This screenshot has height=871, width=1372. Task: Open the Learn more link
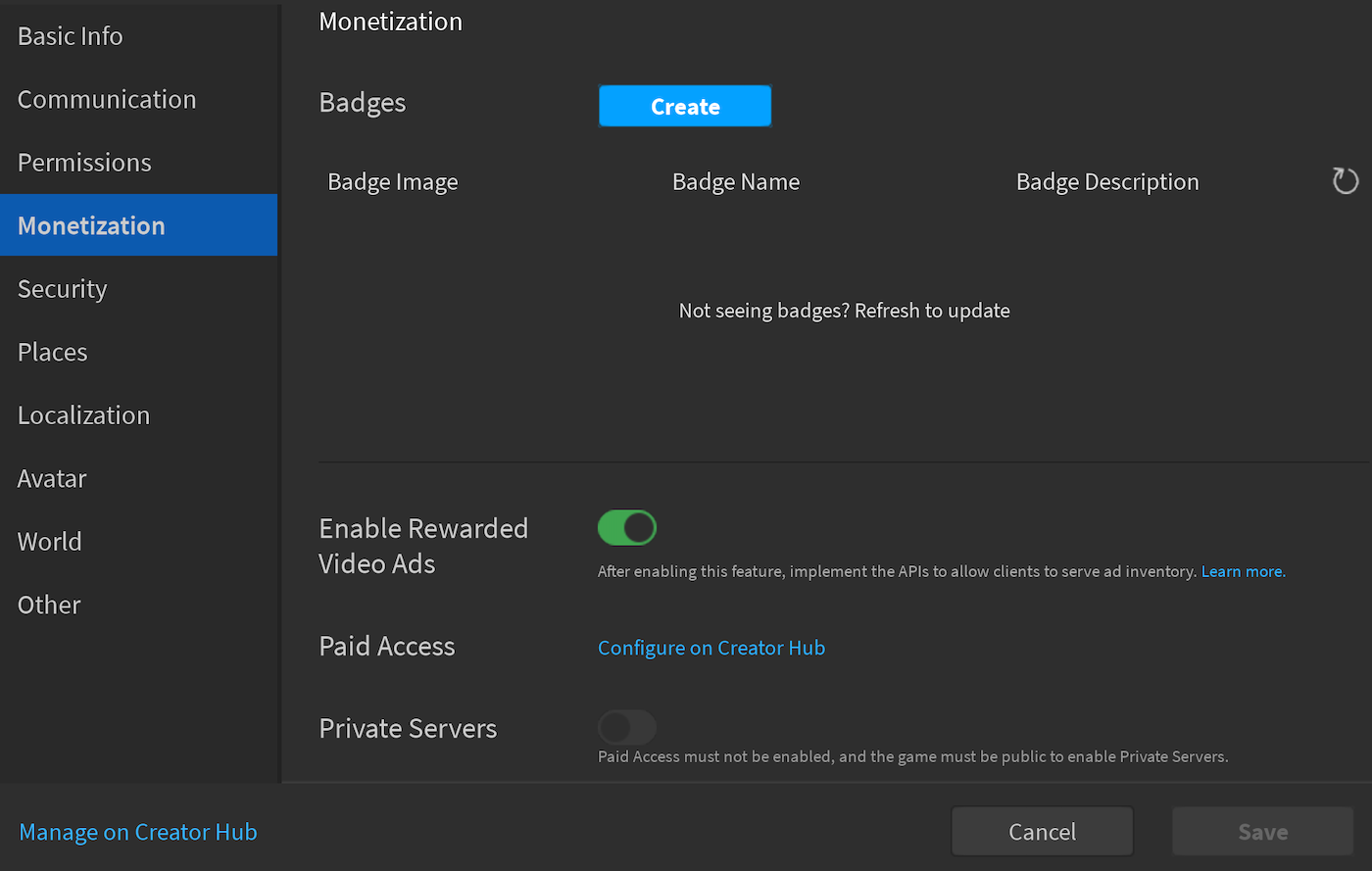pos(1243,571)
